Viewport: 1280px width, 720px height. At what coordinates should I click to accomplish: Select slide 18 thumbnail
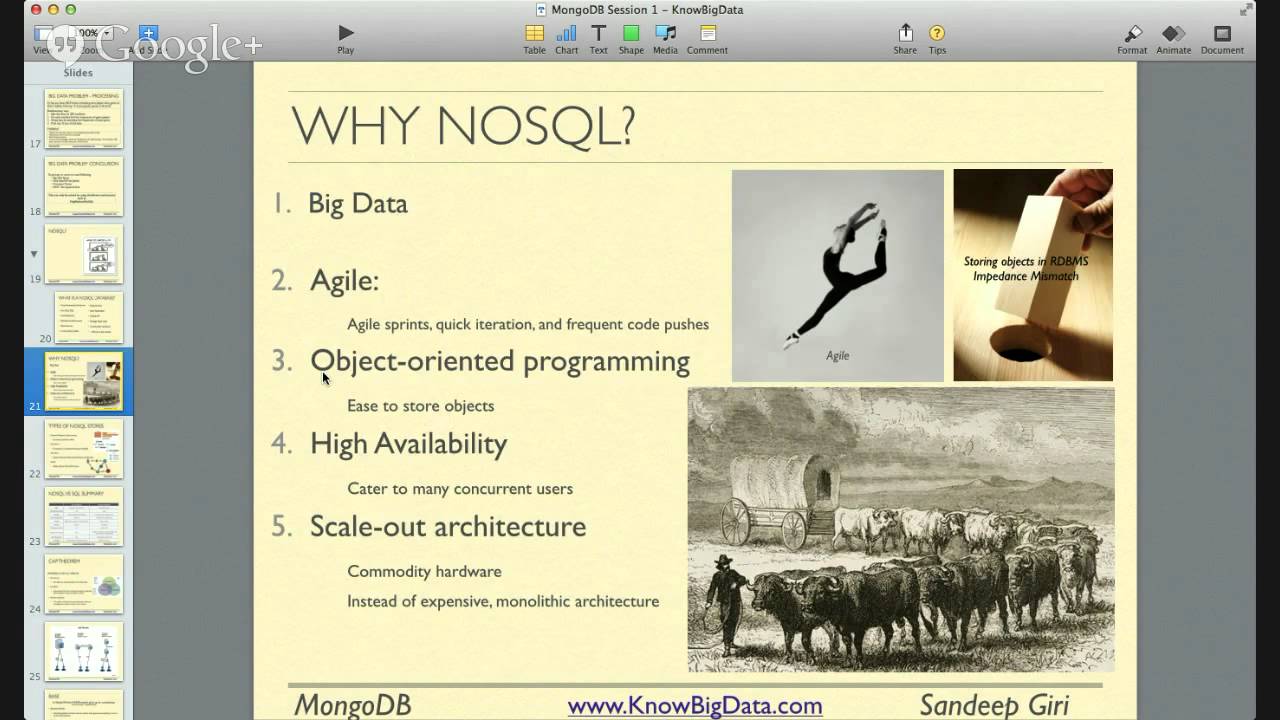(84, 186)
